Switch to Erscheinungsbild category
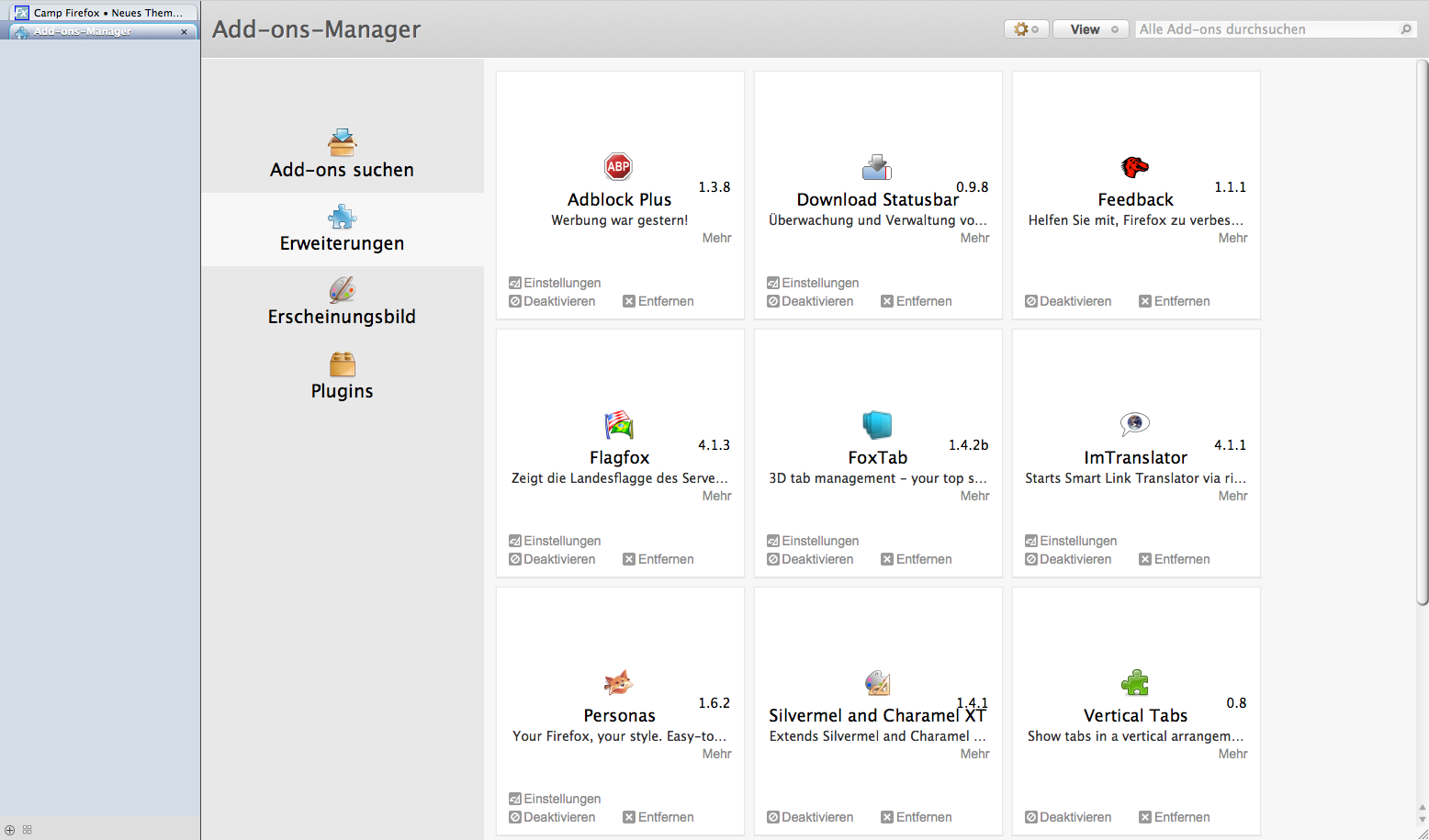The width and height of the screenshot is (1429, 840). tap(342, 303)
